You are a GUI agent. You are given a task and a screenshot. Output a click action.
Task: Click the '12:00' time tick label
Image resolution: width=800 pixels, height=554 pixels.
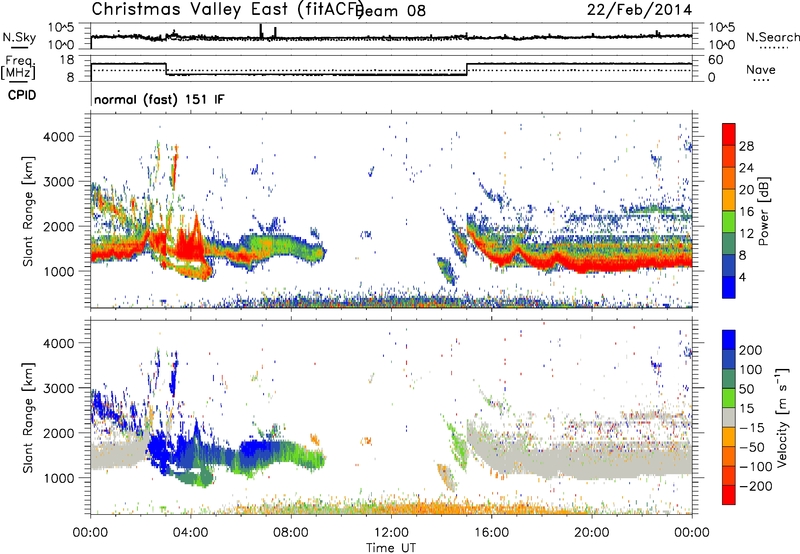[391, 533]
